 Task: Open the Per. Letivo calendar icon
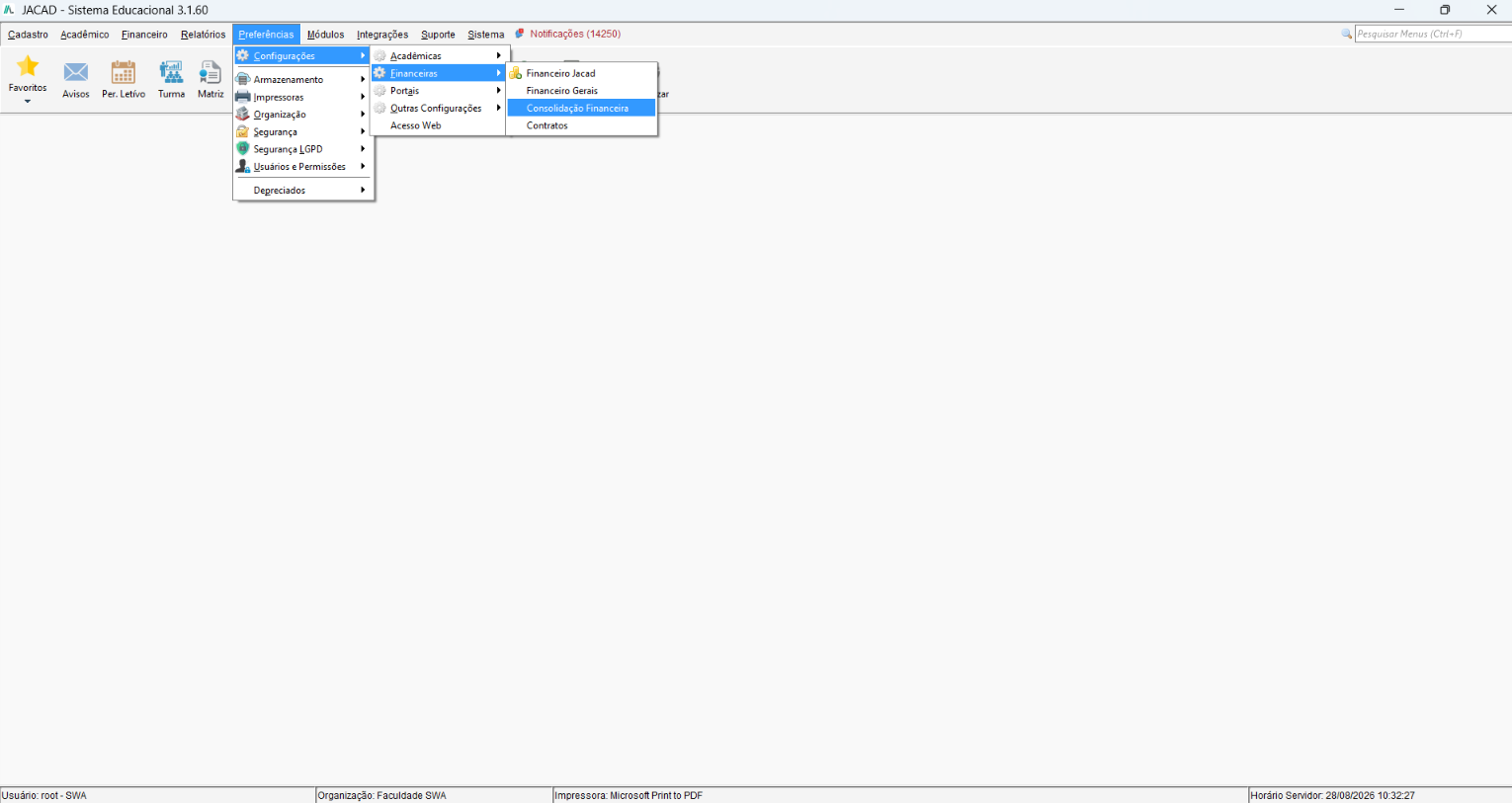pyautogui.click(x=124, y=79)
